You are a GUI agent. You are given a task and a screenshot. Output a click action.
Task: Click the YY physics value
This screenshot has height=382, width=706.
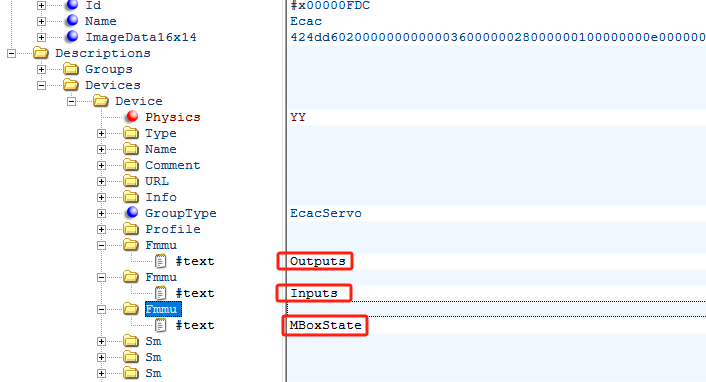pyautogui.click(x=298, y=117)
